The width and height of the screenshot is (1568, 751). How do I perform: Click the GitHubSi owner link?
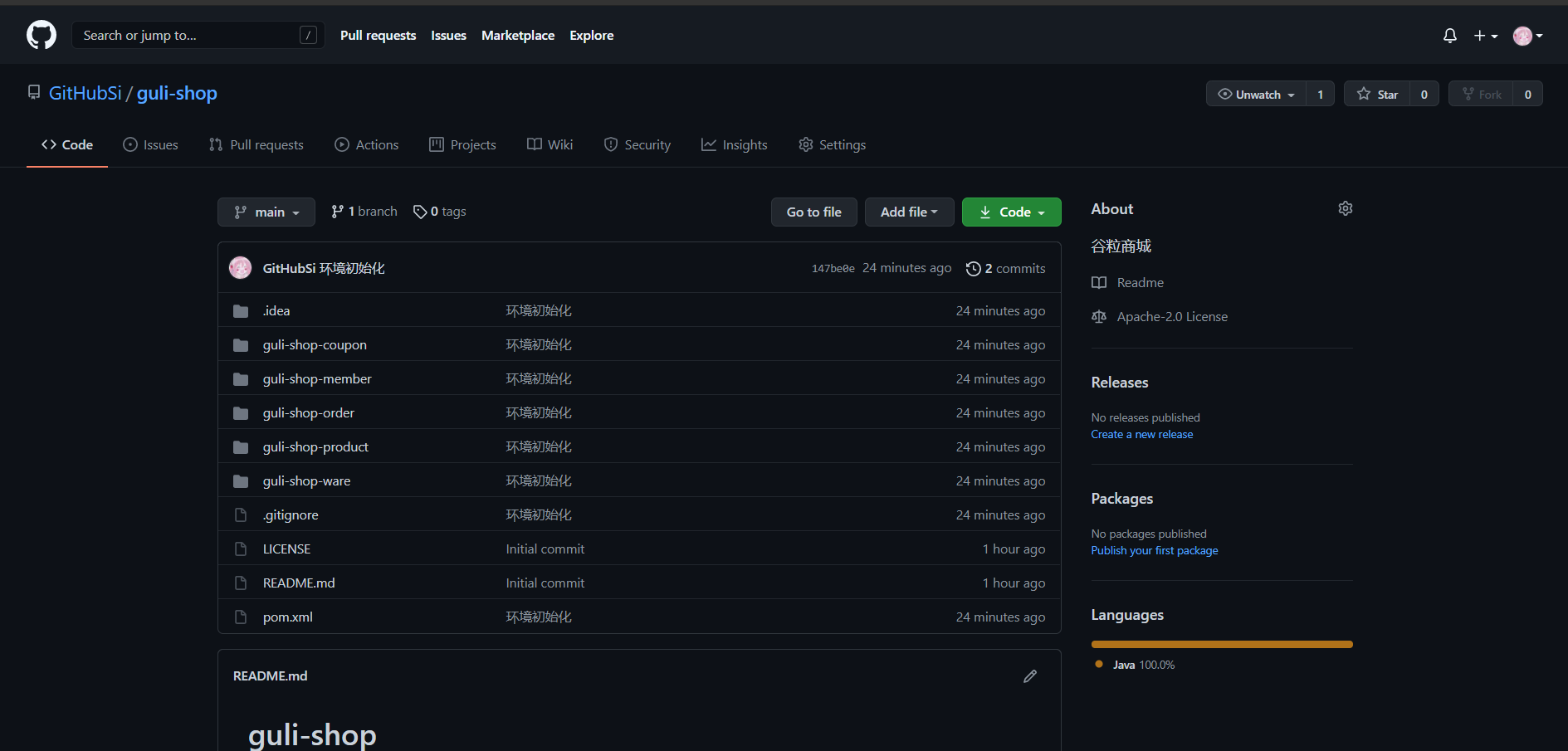click(x=85, y=93)
